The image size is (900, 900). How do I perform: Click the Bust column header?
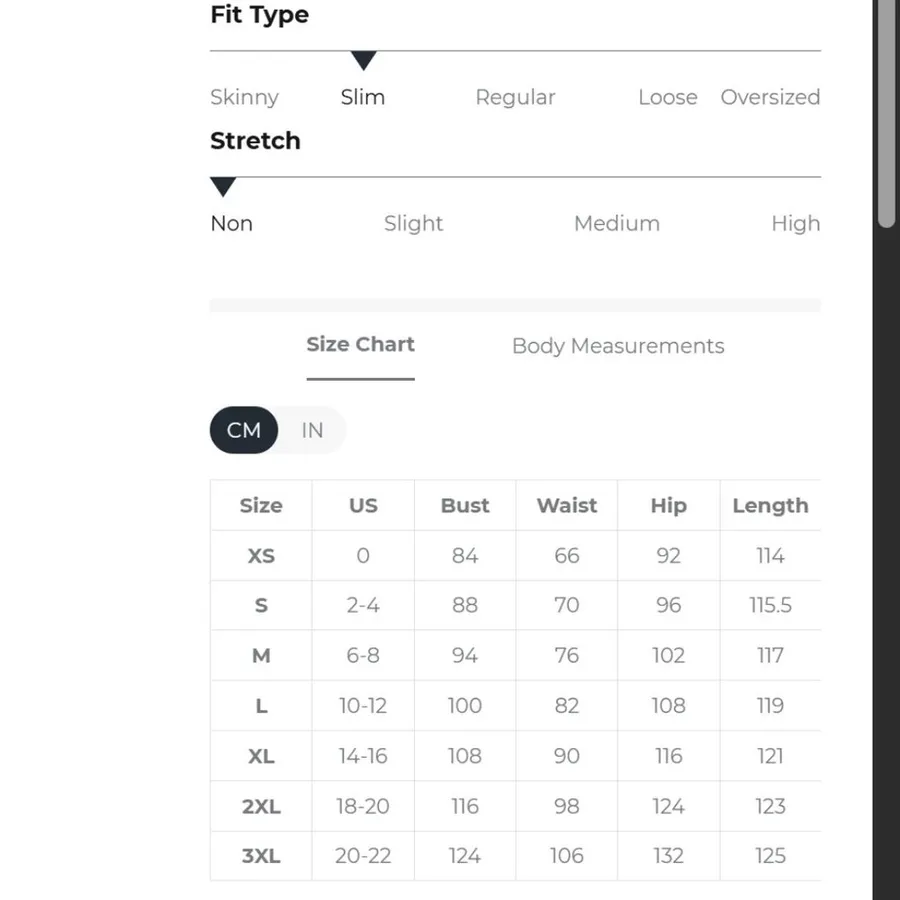coord(465,506)
